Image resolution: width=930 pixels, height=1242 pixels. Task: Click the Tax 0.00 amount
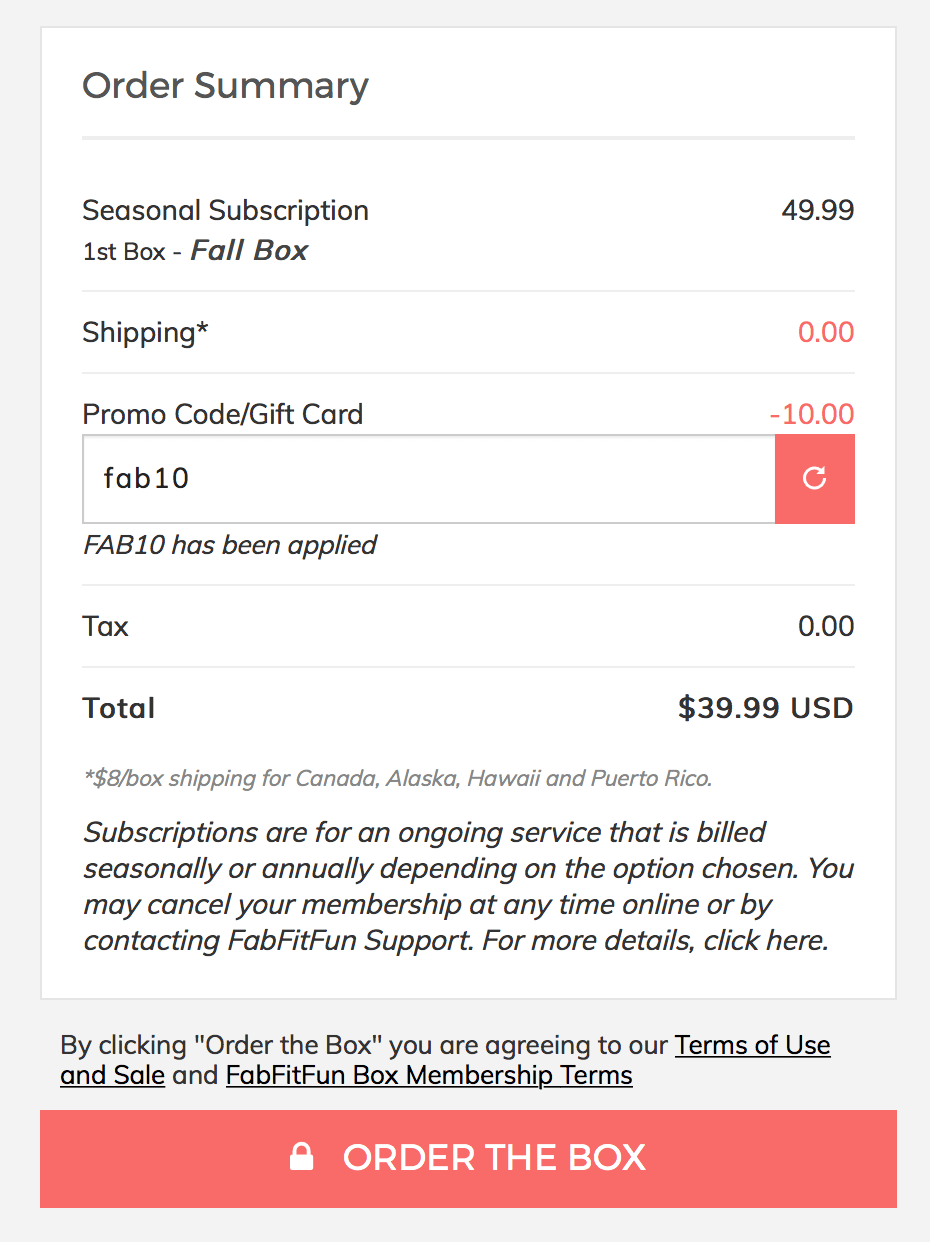pos(825,626)
